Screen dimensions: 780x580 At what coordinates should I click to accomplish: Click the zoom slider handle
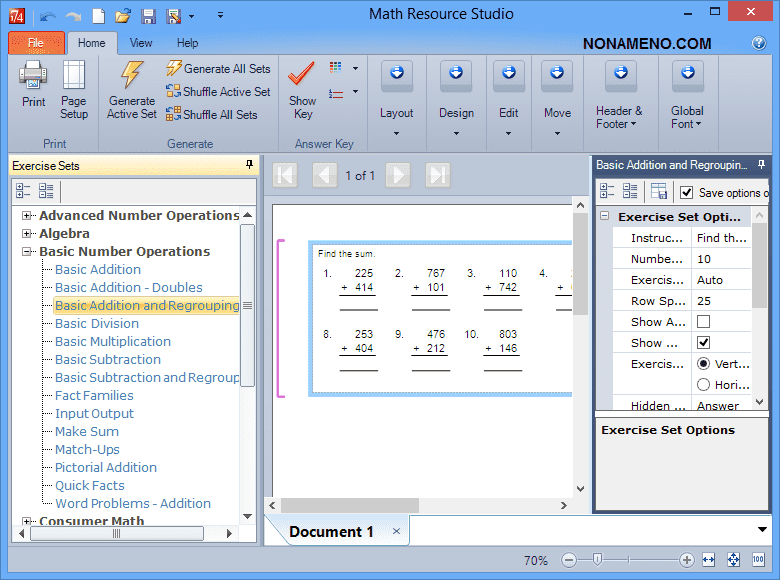[x=597, y=560]
